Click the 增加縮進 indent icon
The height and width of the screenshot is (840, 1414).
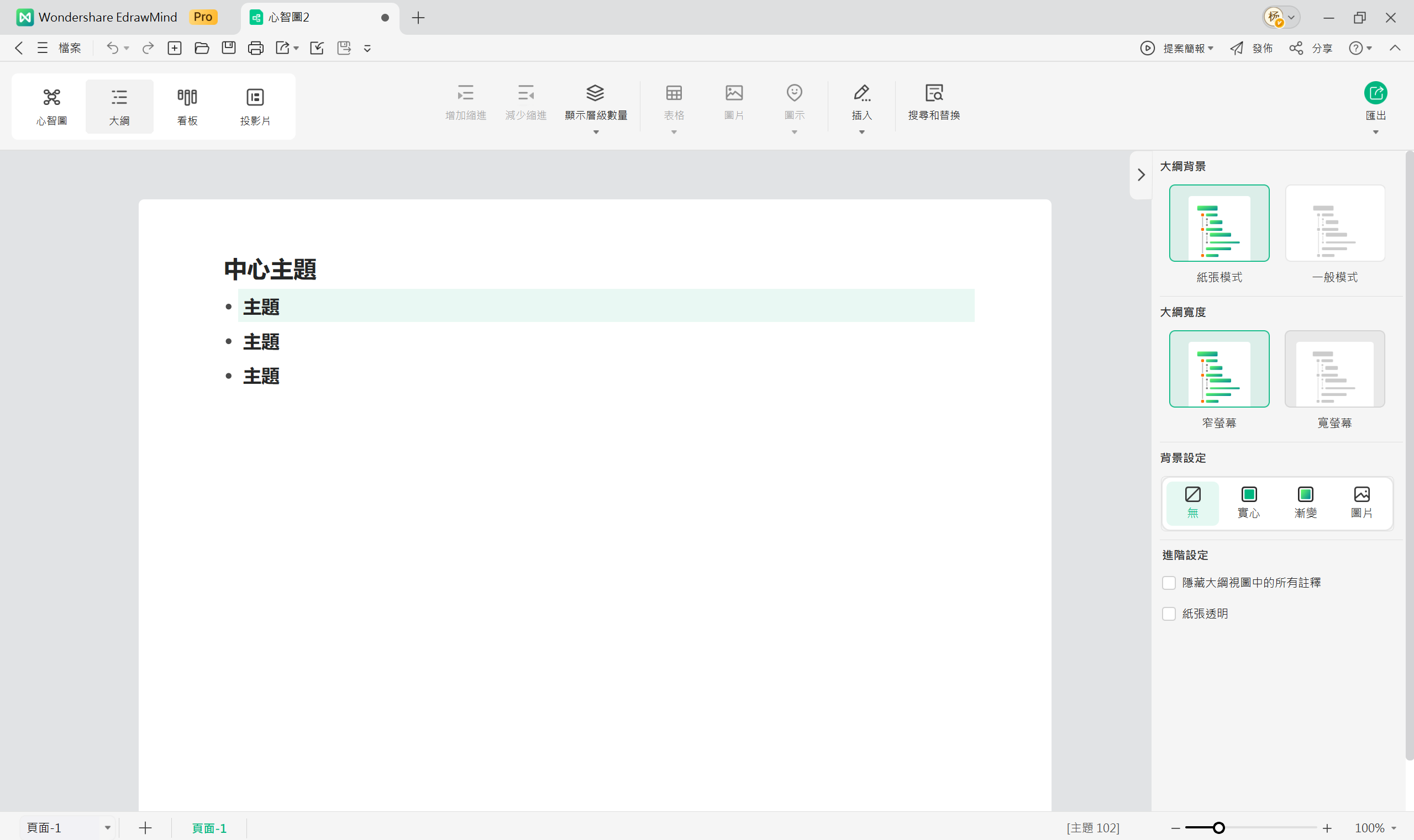pos(466,93)
